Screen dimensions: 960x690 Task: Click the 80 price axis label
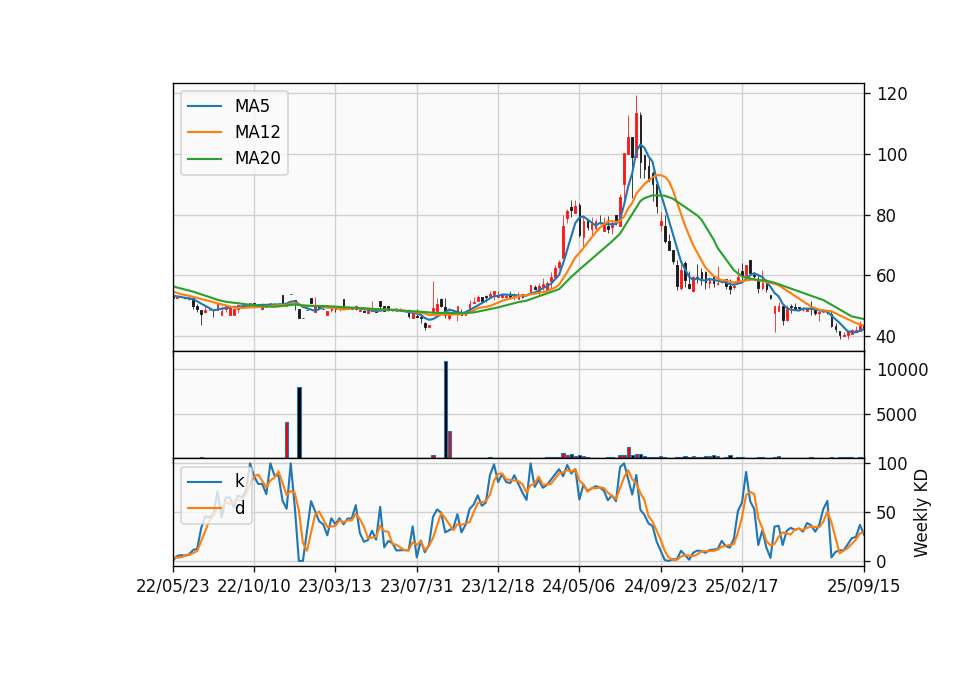pos(887,216)
